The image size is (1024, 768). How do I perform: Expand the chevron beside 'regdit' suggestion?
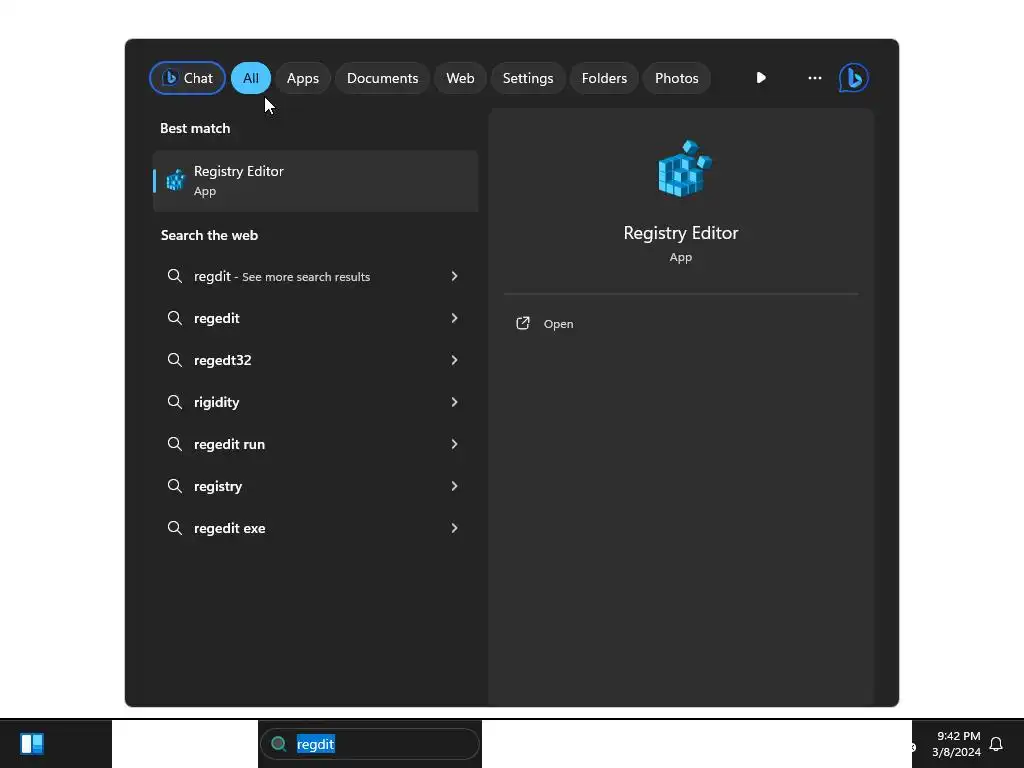coord(455,276)
